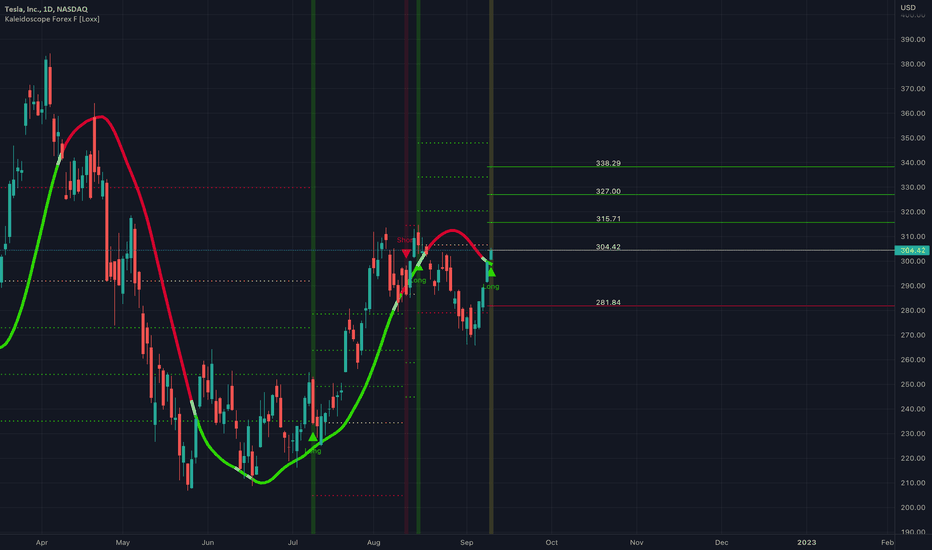Click the Dec label on the time axis
932x550 pixels.
pos(721,542)
